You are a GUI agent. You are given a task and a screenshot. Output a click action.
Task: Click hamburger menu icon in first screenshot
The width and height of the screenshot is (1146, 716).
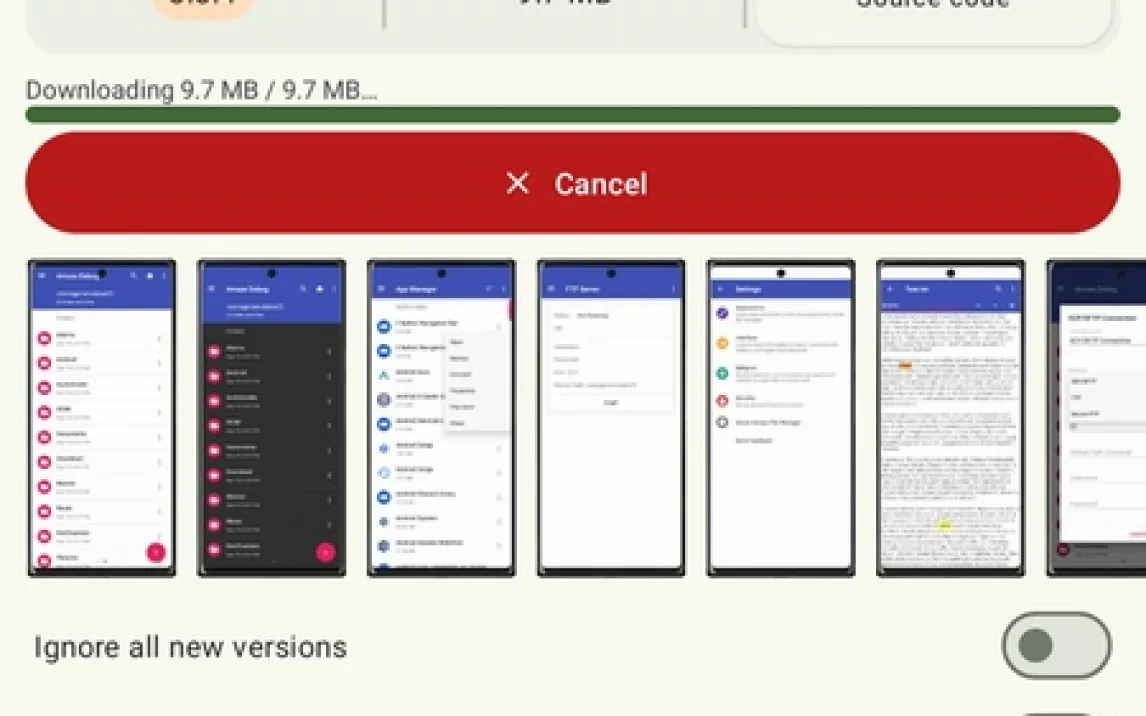tap(41, 276)
